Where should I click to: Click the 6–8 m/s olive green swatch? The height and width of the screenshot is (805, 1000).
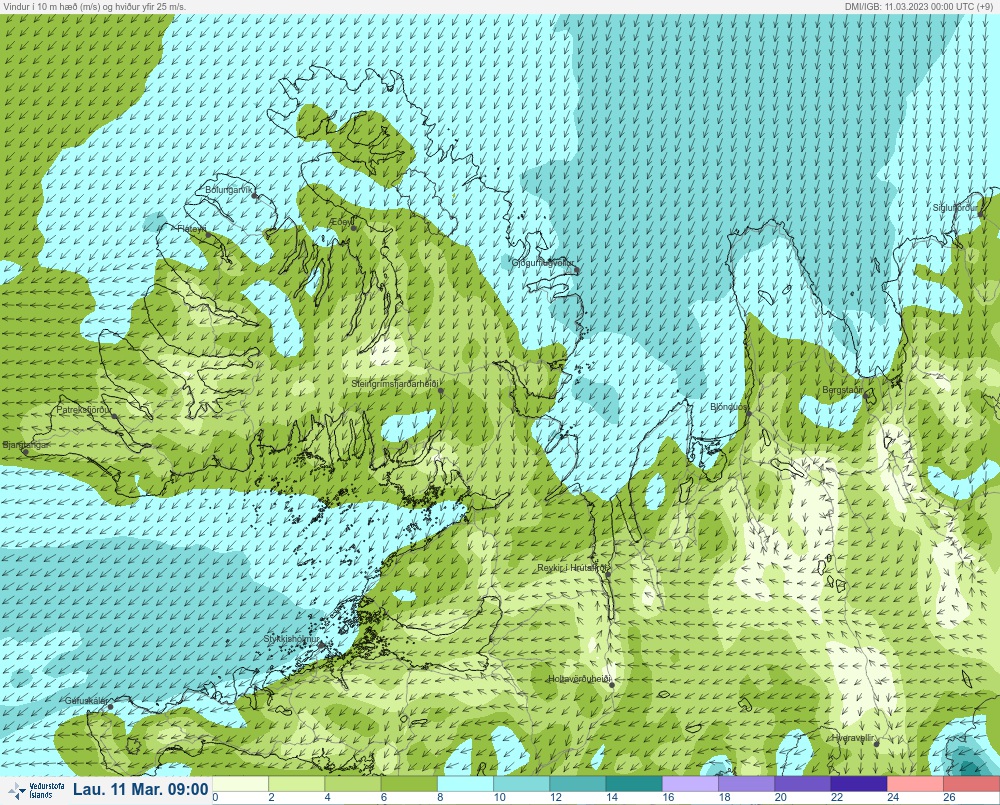point(409,784)
